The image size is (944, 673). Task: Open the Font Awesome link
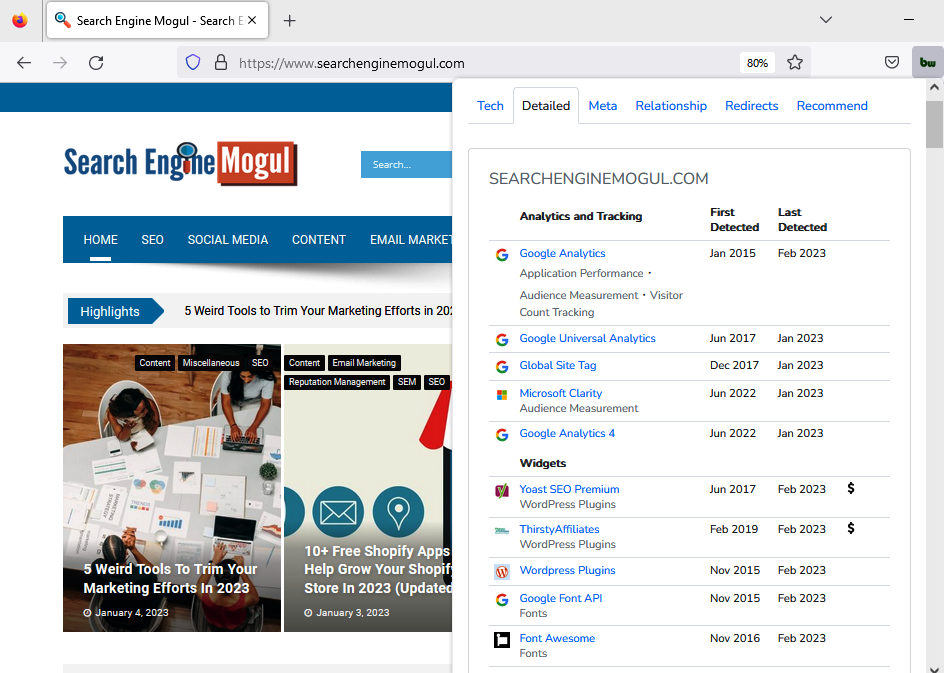[x=557, y=638]
